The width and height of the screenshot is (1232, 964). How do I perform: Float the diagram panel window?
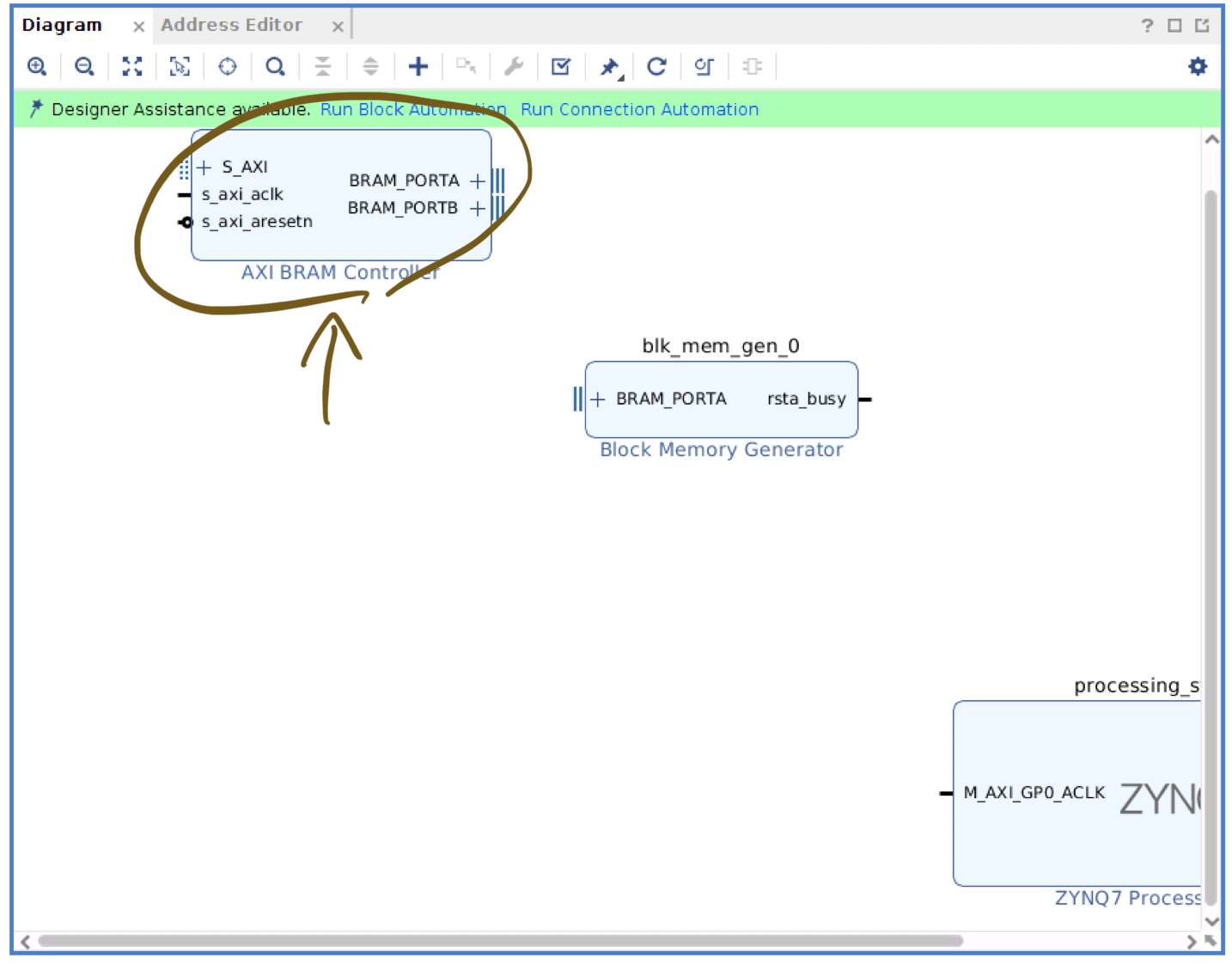point(1202,26)
